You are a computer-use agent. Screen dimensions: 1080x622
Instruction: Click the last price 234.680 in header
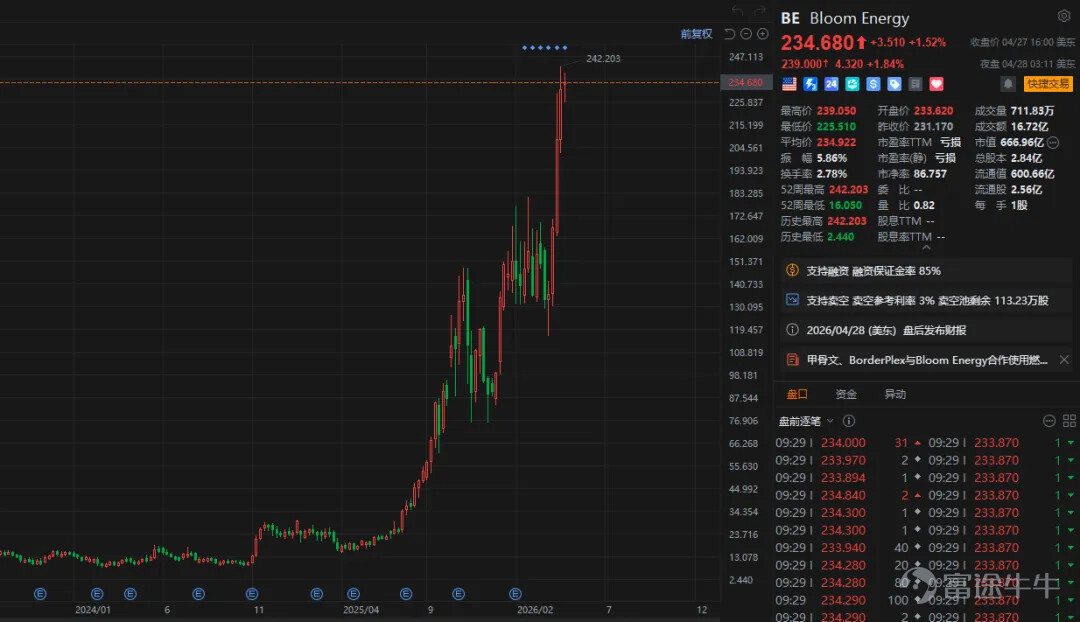point(817,43)
